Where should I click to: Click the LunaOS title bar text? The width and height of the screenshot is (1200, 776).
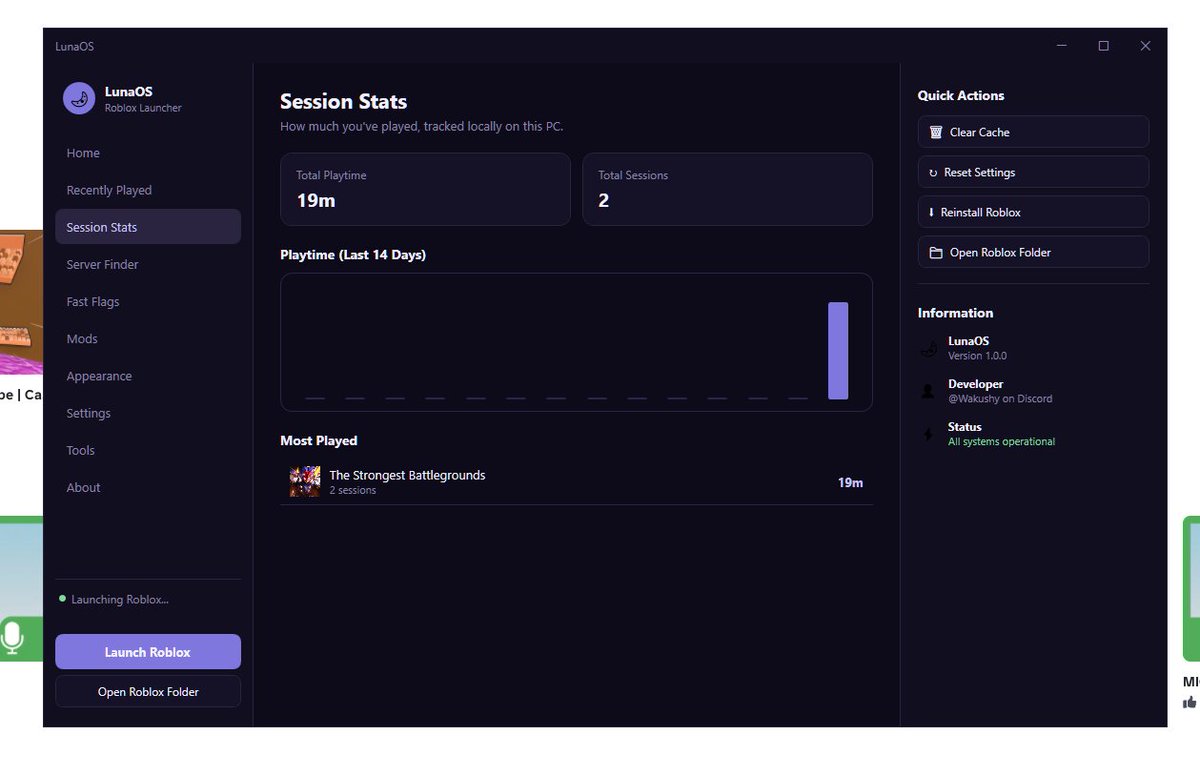click(x=74, y=46)
